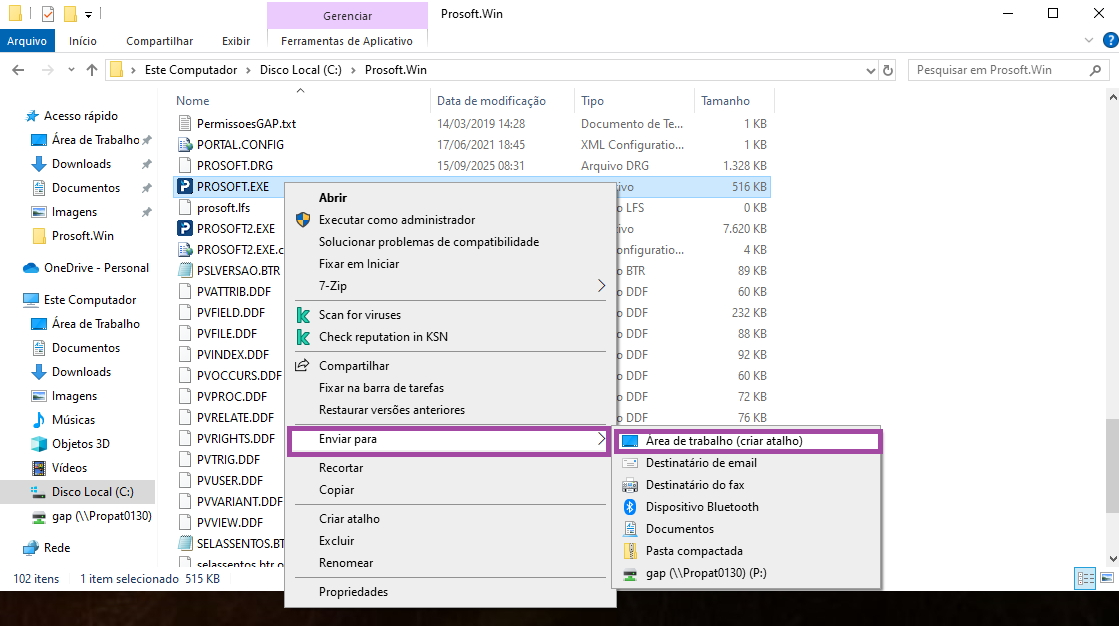Select the PVATTRIB.DDF file
The height and width of the screenshot is (626, 1119).
point(234,291)
